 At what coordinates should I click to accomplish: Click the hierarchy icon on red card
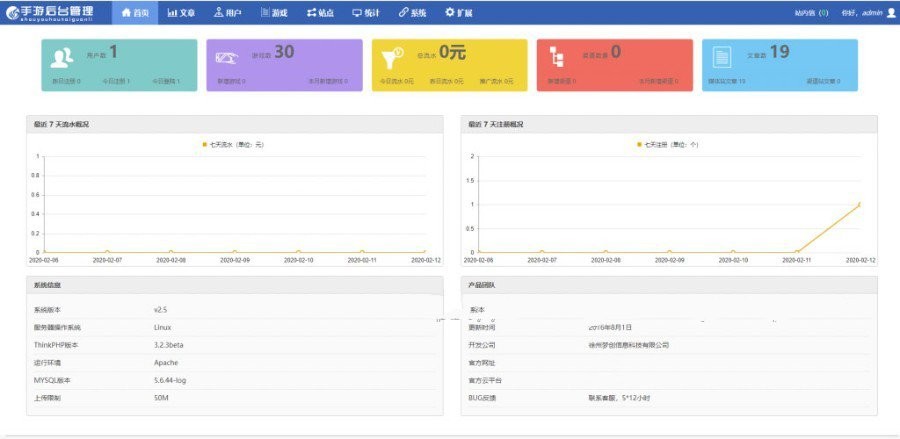pos(557,57)
